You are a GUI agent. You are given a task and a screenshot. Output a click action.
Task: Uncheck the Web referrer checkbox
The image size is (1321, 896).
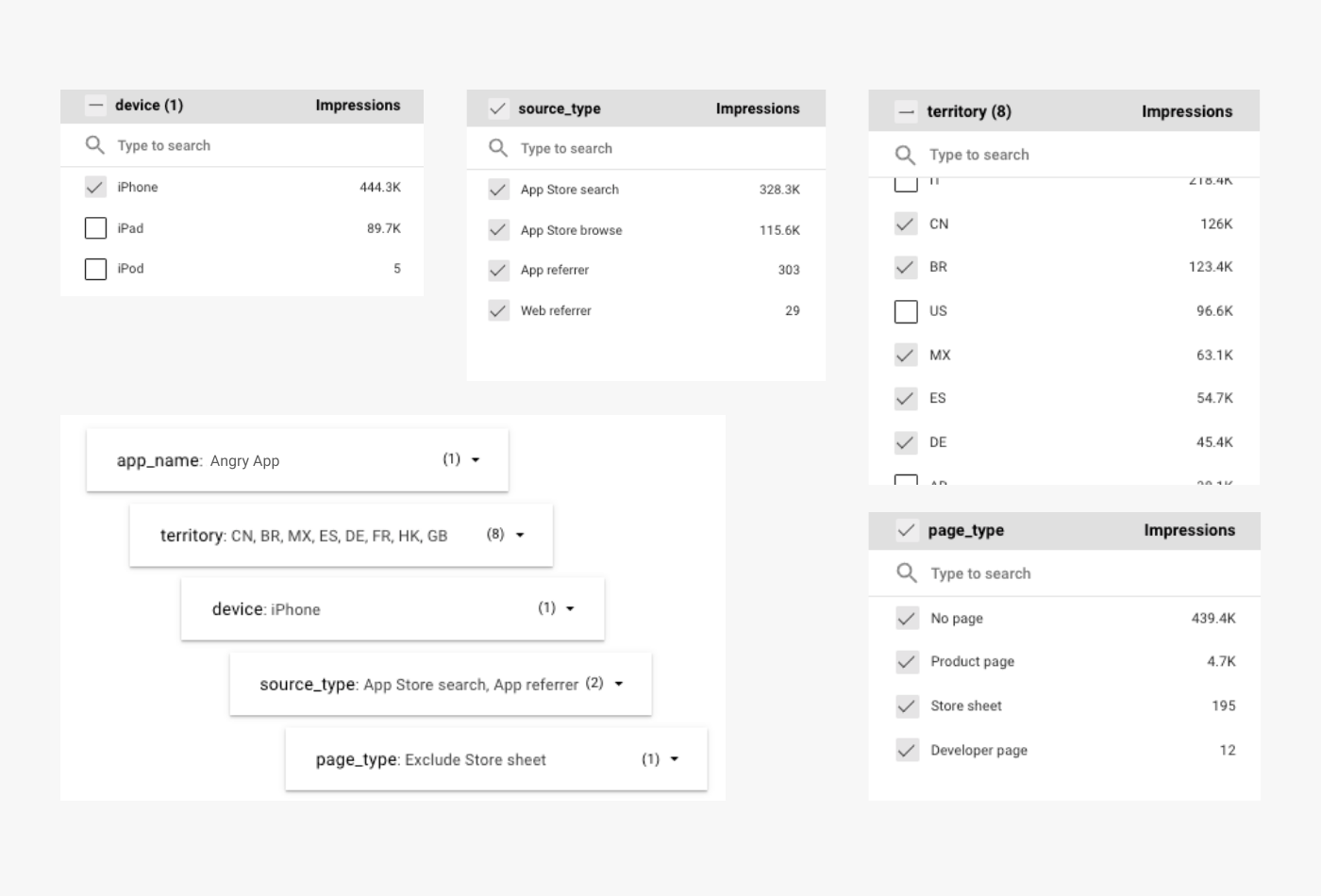click(498, 310)
